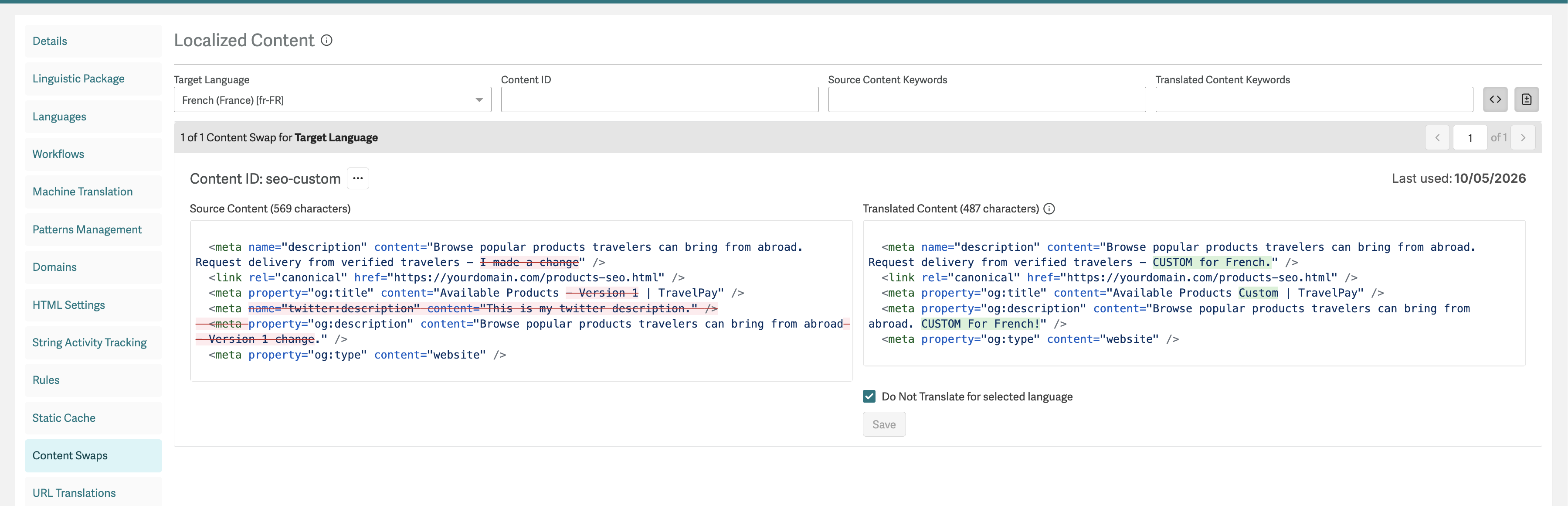Go to next content swap page
1568x506 pixels.
[x=1523, y=137]
